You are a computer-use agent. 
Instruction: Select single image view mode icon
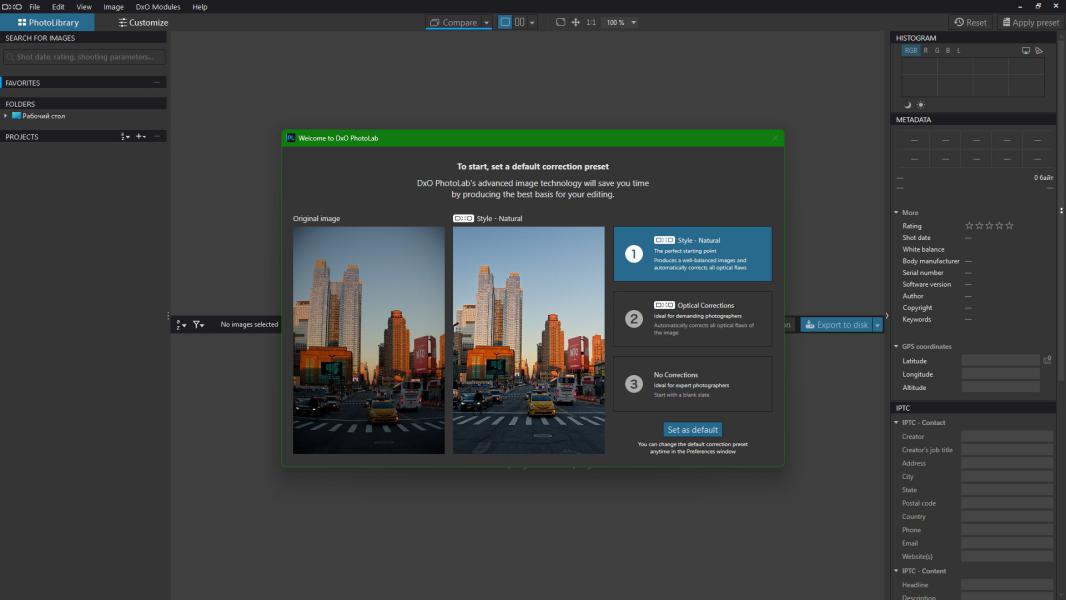(505, 22)
